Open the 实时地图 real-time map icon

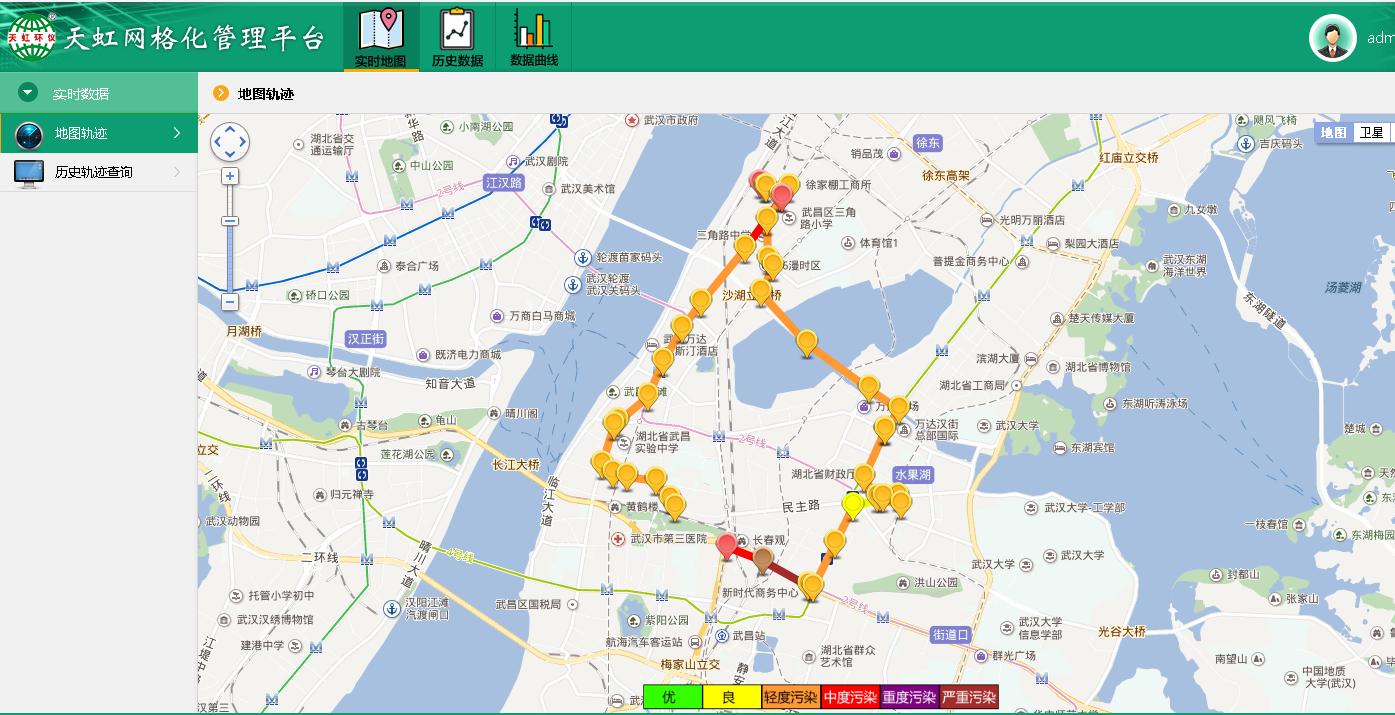pos(381,30)
